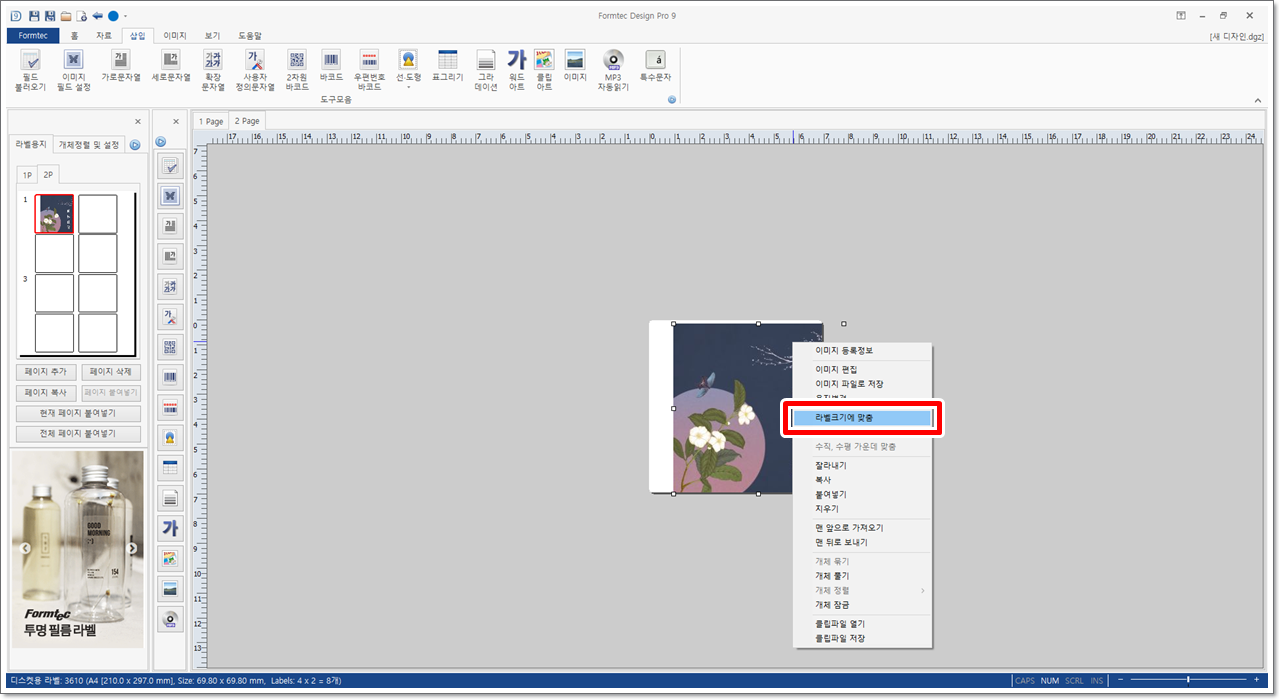
Task: Open 이미지 필드 설정 in the ribbon
Action: click(x=75, y=70)
